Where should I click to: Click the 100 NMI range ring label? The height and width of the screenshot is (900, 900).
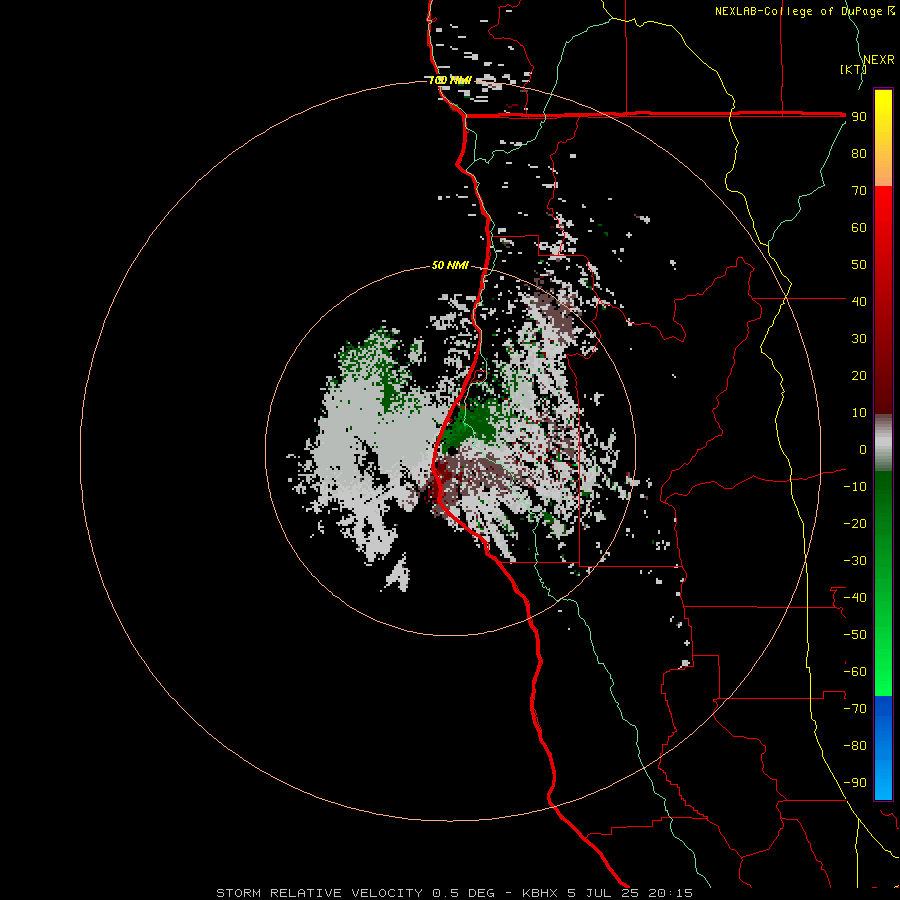coord(450,80)
